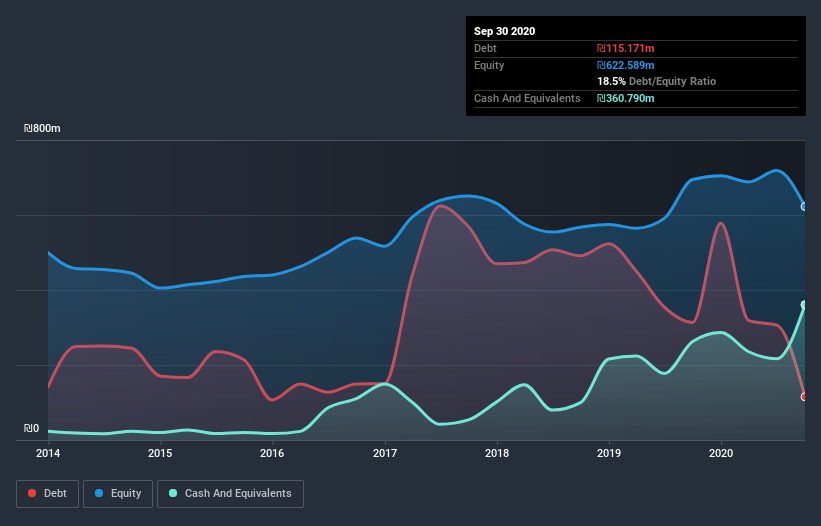Click the 2018 x-axis label
This screenshot has height=526, width=821.
[x=497, y=453]
